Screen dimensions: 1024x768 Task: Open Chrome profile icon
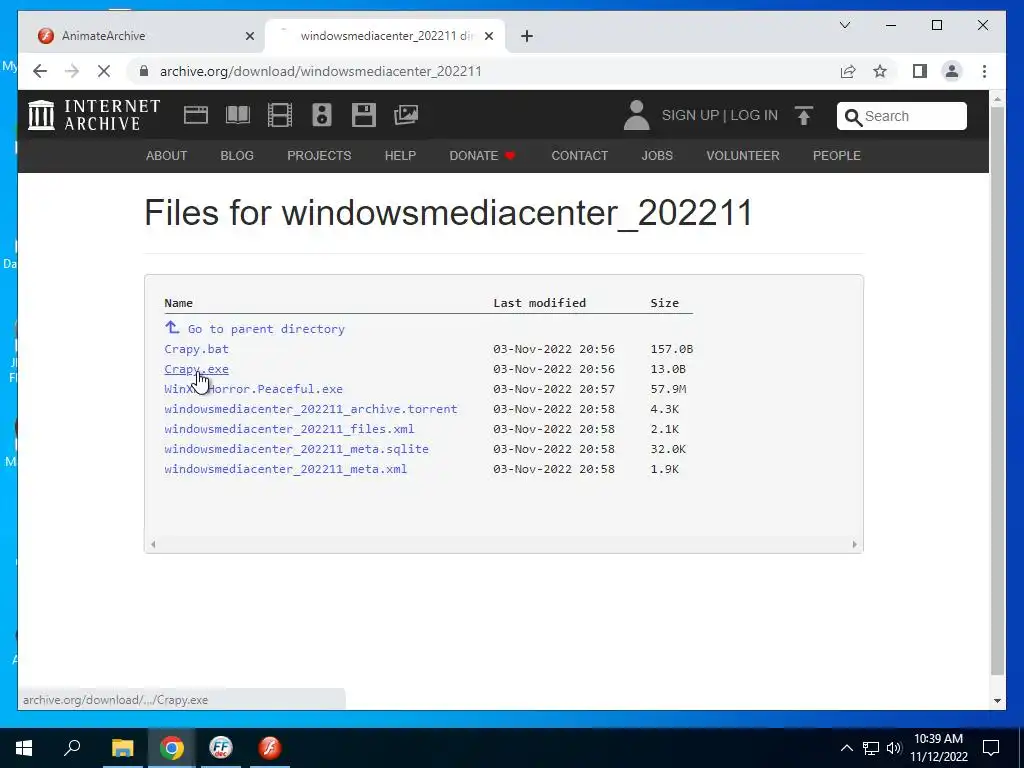(952, 71)
